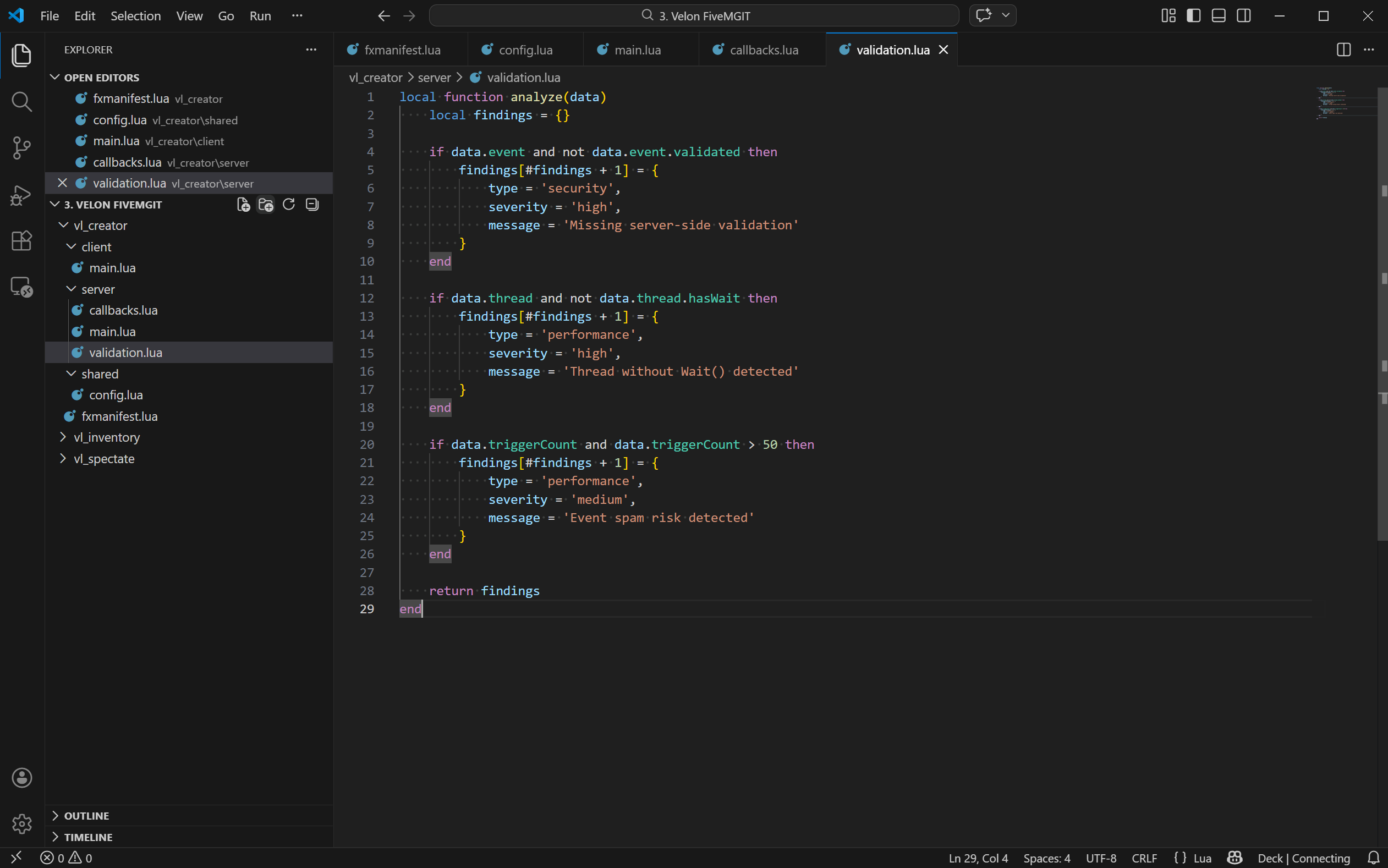Refresh the explorer file tree
The image size is (1388, 868).
click(x=289, y=205)
